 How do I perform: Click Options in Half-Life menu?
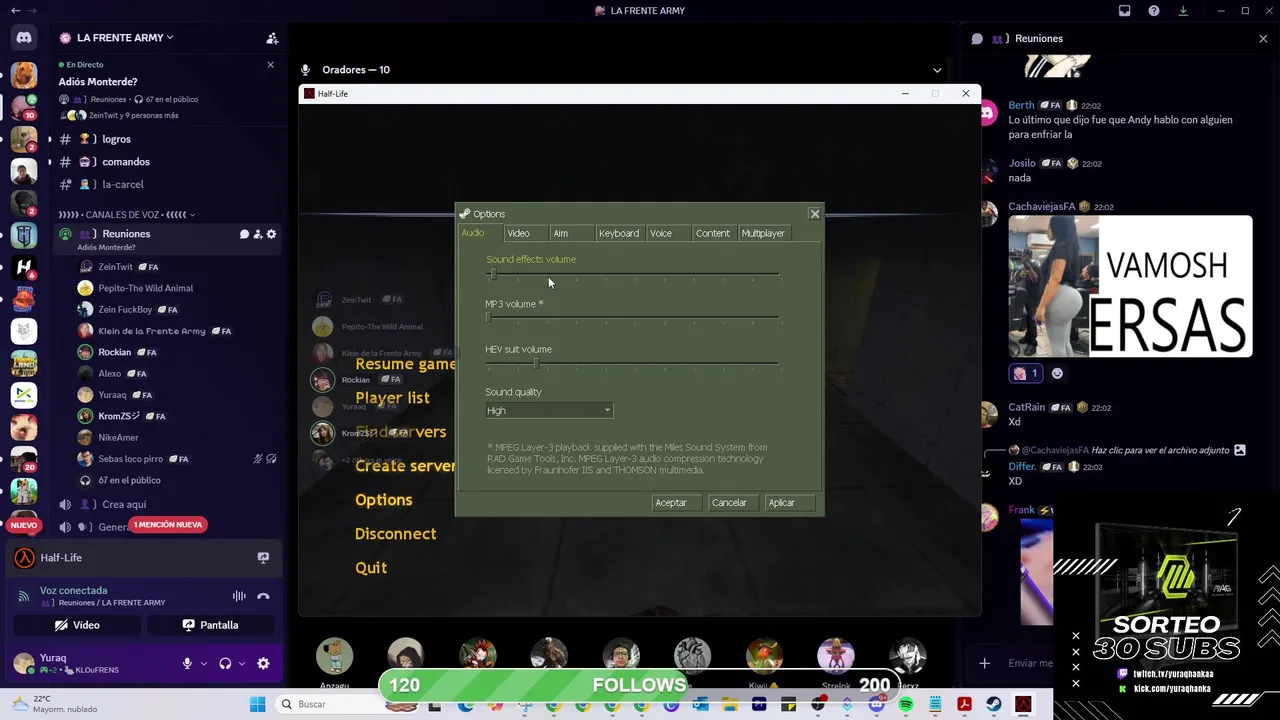383,500
